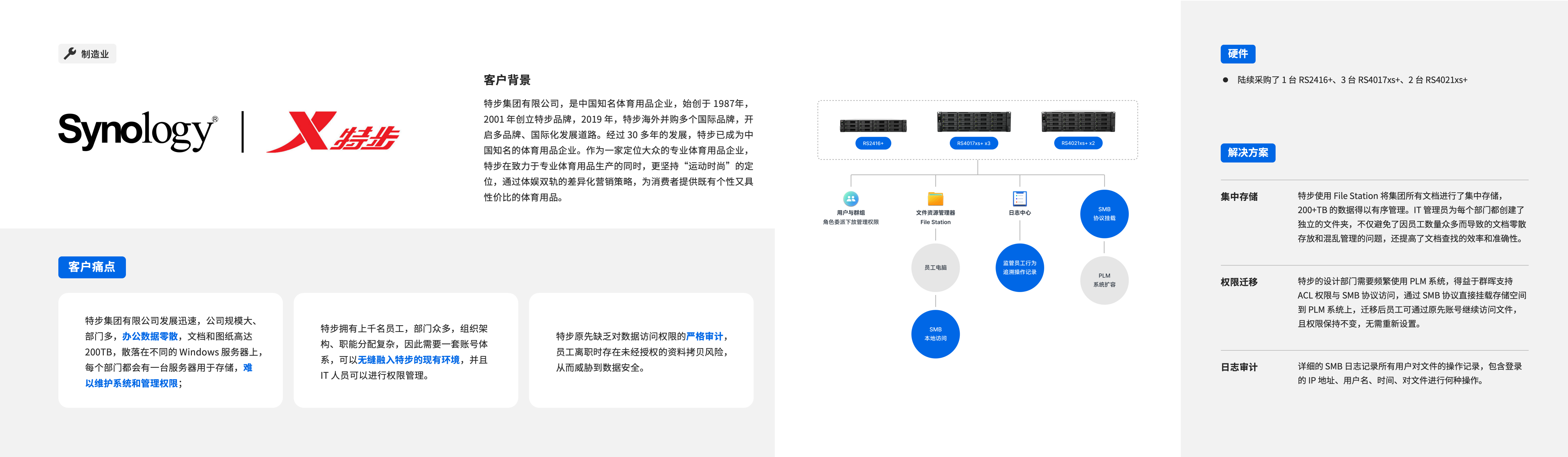Click the 日志审计 section title

click(x=1239, y=367)
